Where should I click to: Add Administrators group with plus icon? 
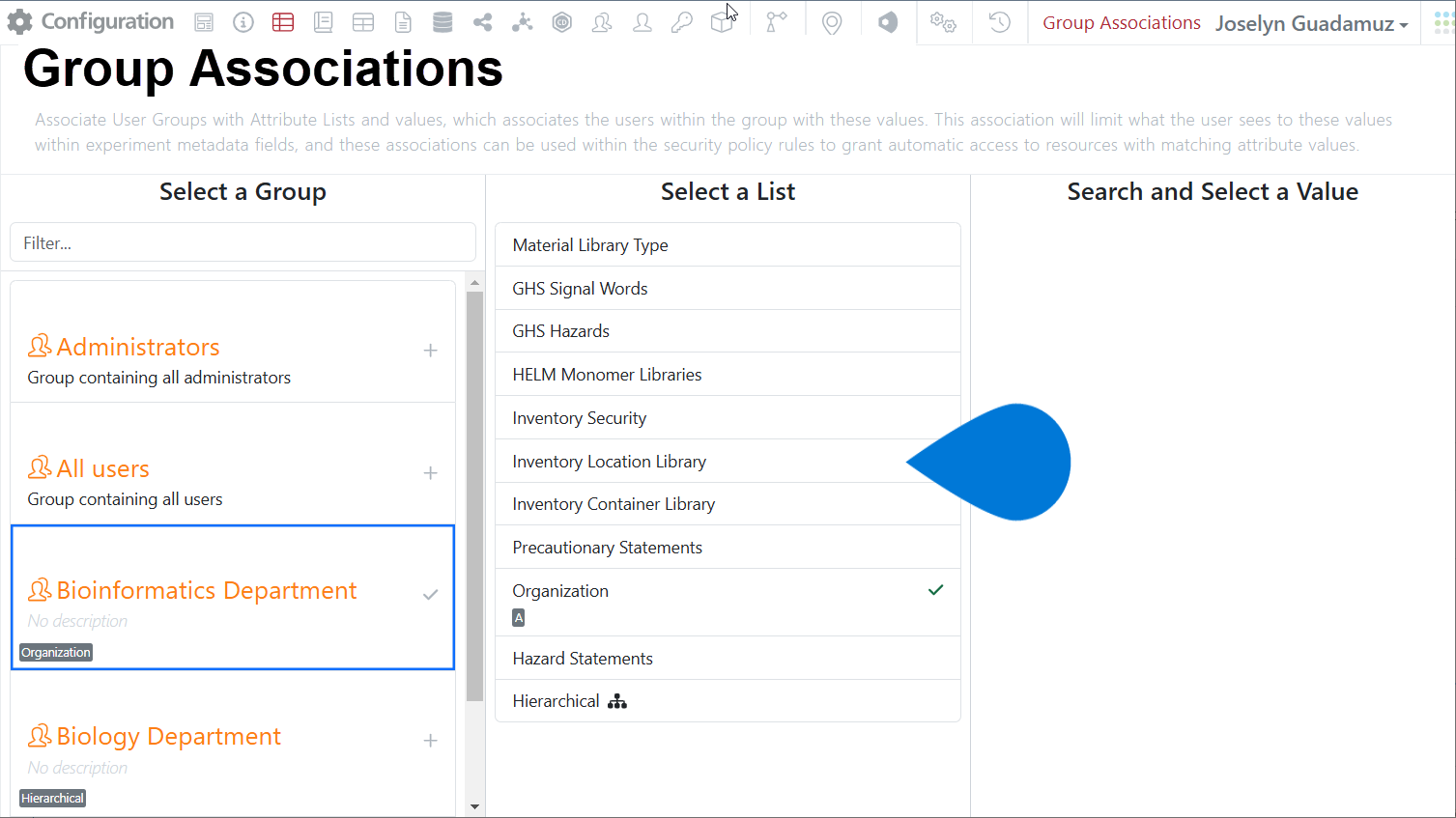431,351
